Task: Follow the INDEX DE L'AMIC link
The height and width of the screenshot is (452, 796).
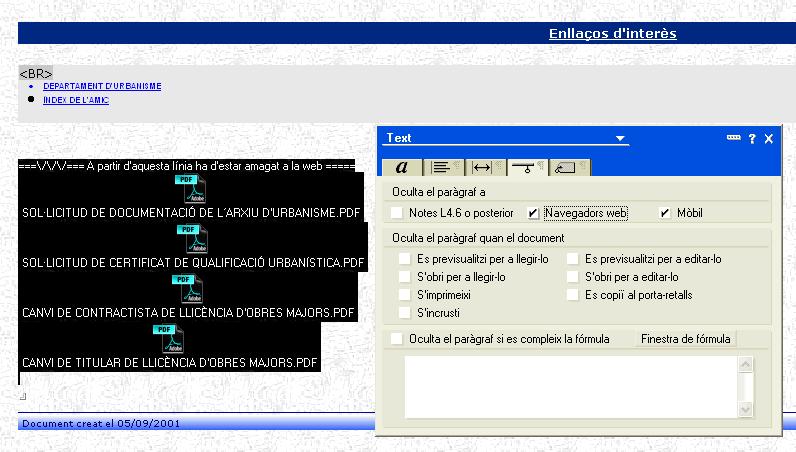Action: point(76,100)
